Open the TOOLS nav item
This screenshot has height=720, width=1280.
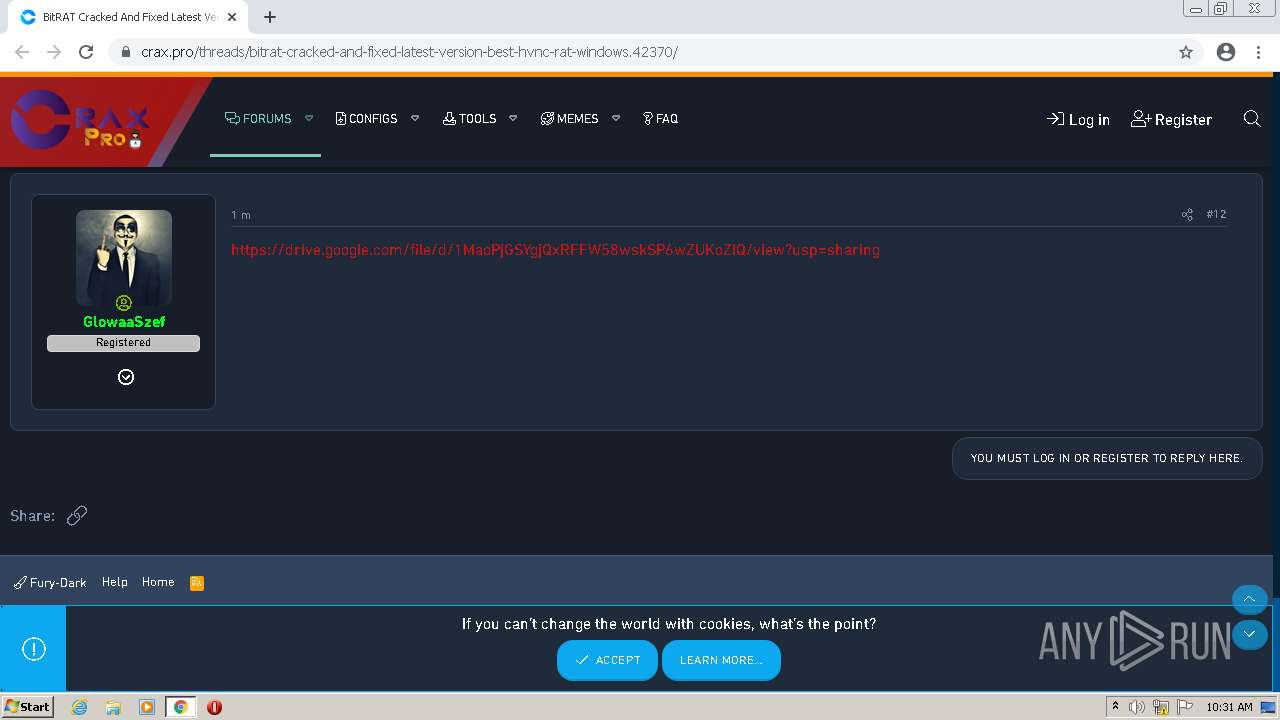pyautogui.click(x=469, y=118)
